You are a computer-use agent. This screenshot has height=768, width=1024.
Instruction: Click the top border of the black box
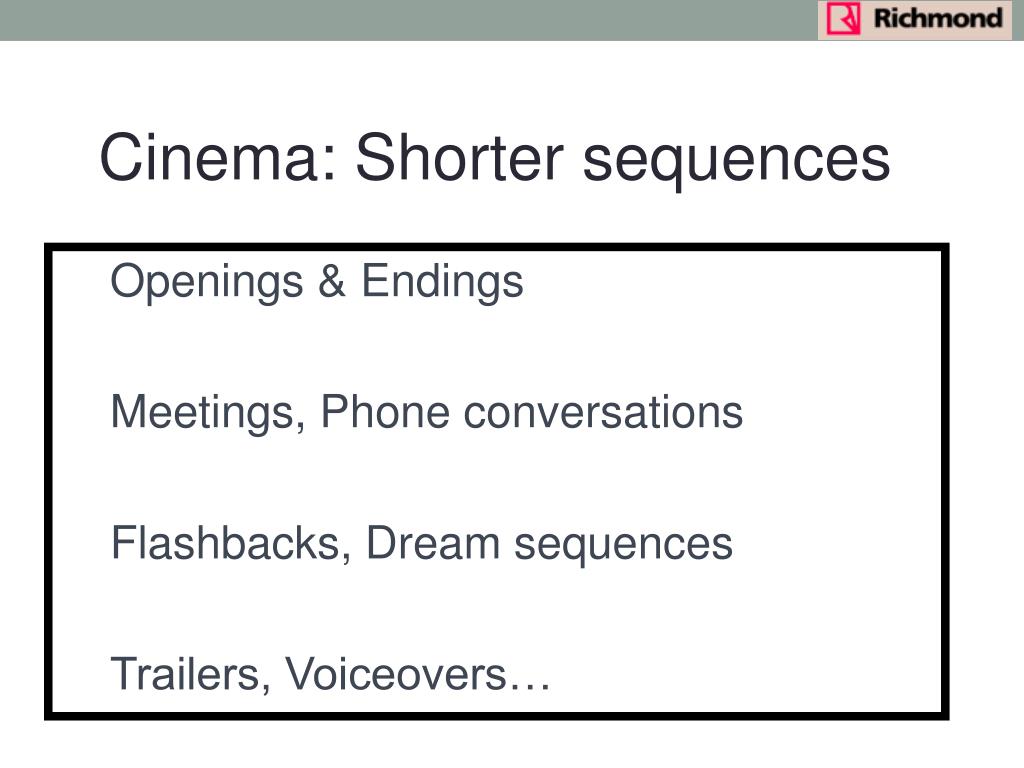click(496, 247)
